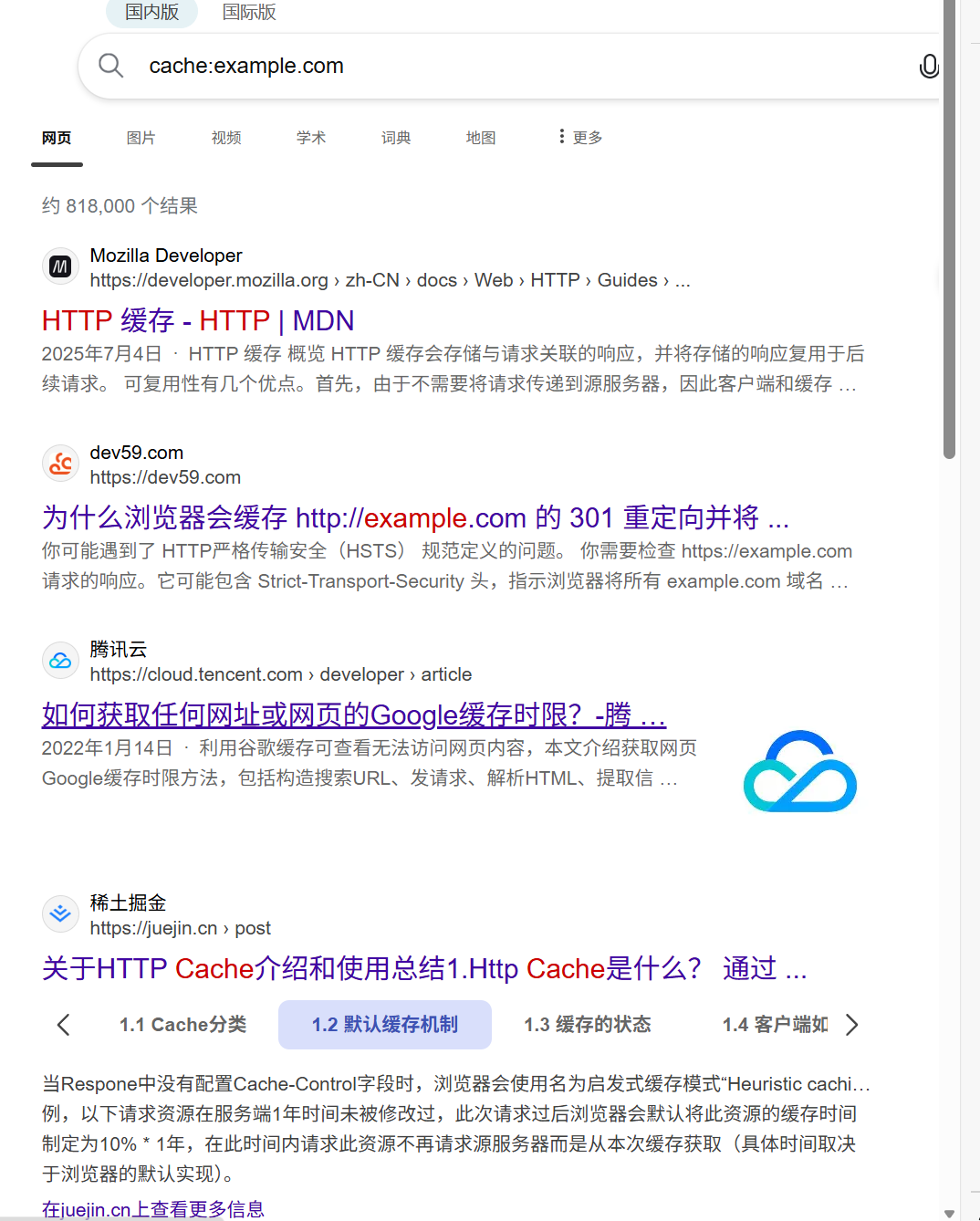Select the 1.4 客户端如 section chip

[776, 1025]
